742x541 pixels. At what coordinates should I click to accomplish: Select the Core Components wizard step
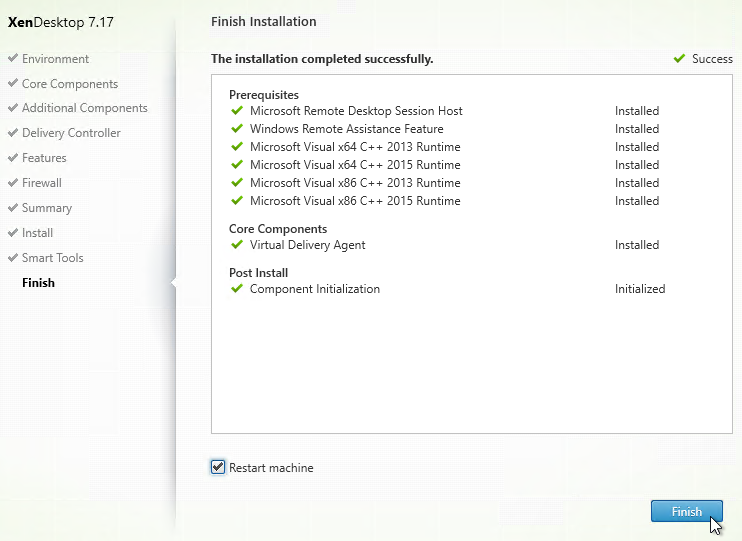click(70, 84)
